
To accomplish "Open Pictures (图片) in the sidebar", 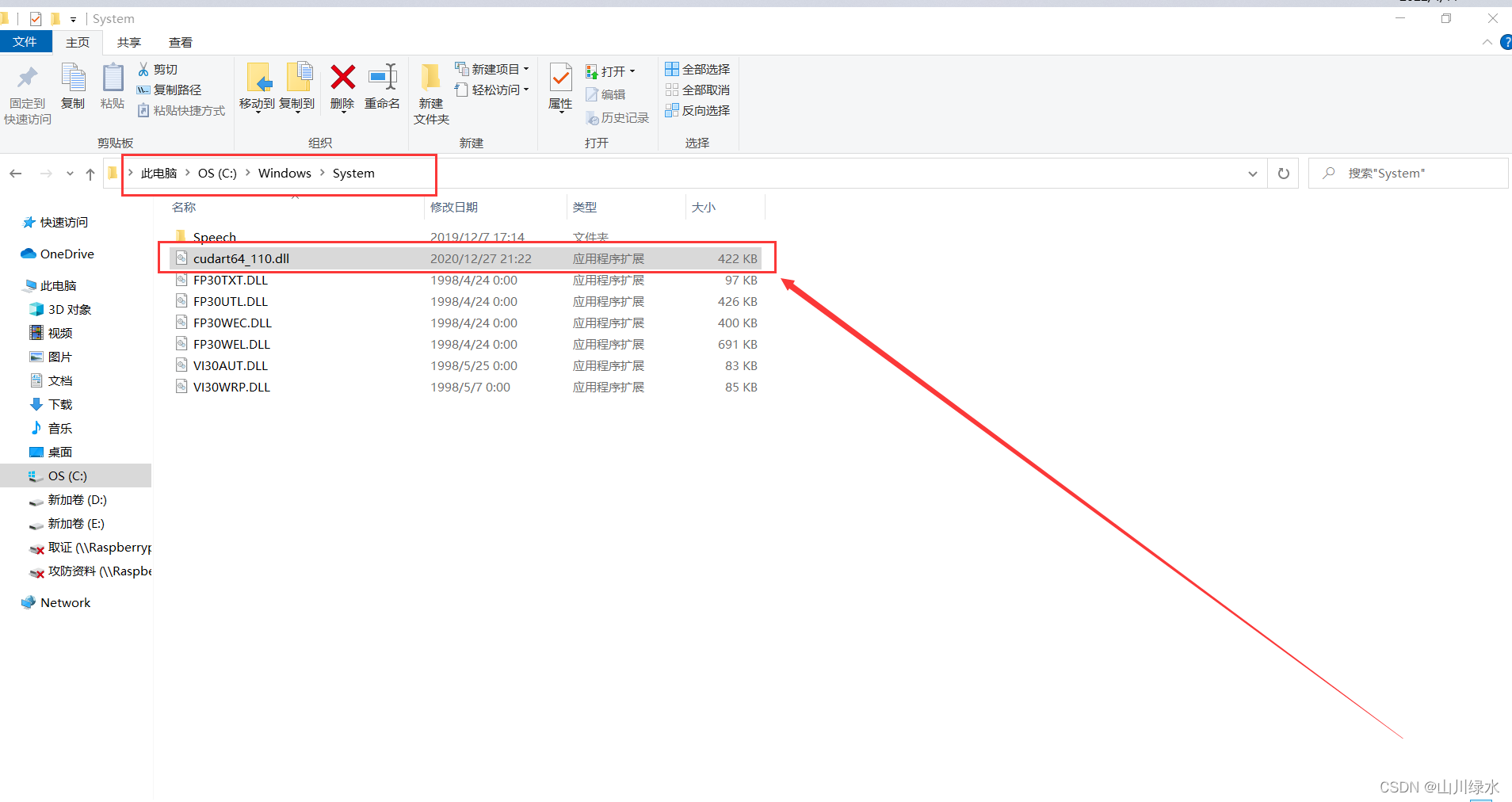I will click(x=51, y=357).
